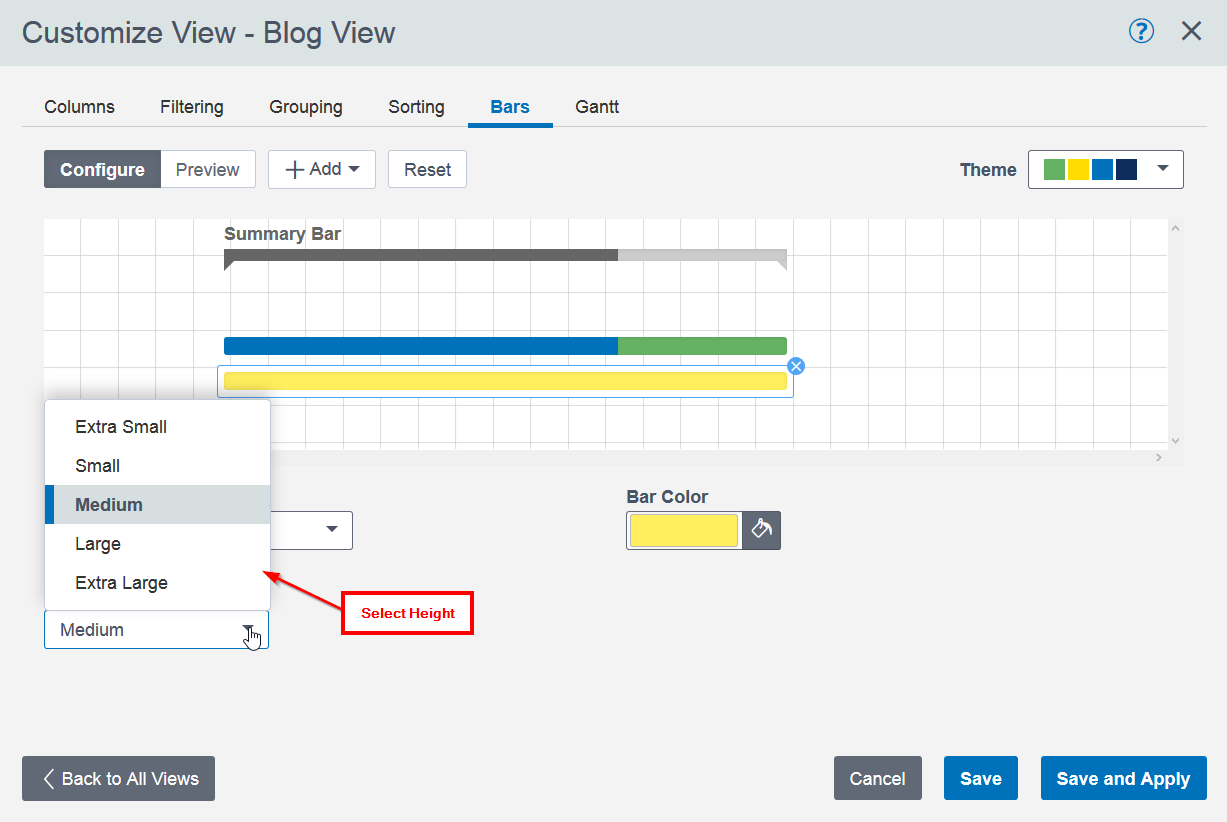Open the Gantt tab
This screenshot has width=1227, height=822.
tap(597, 107)
